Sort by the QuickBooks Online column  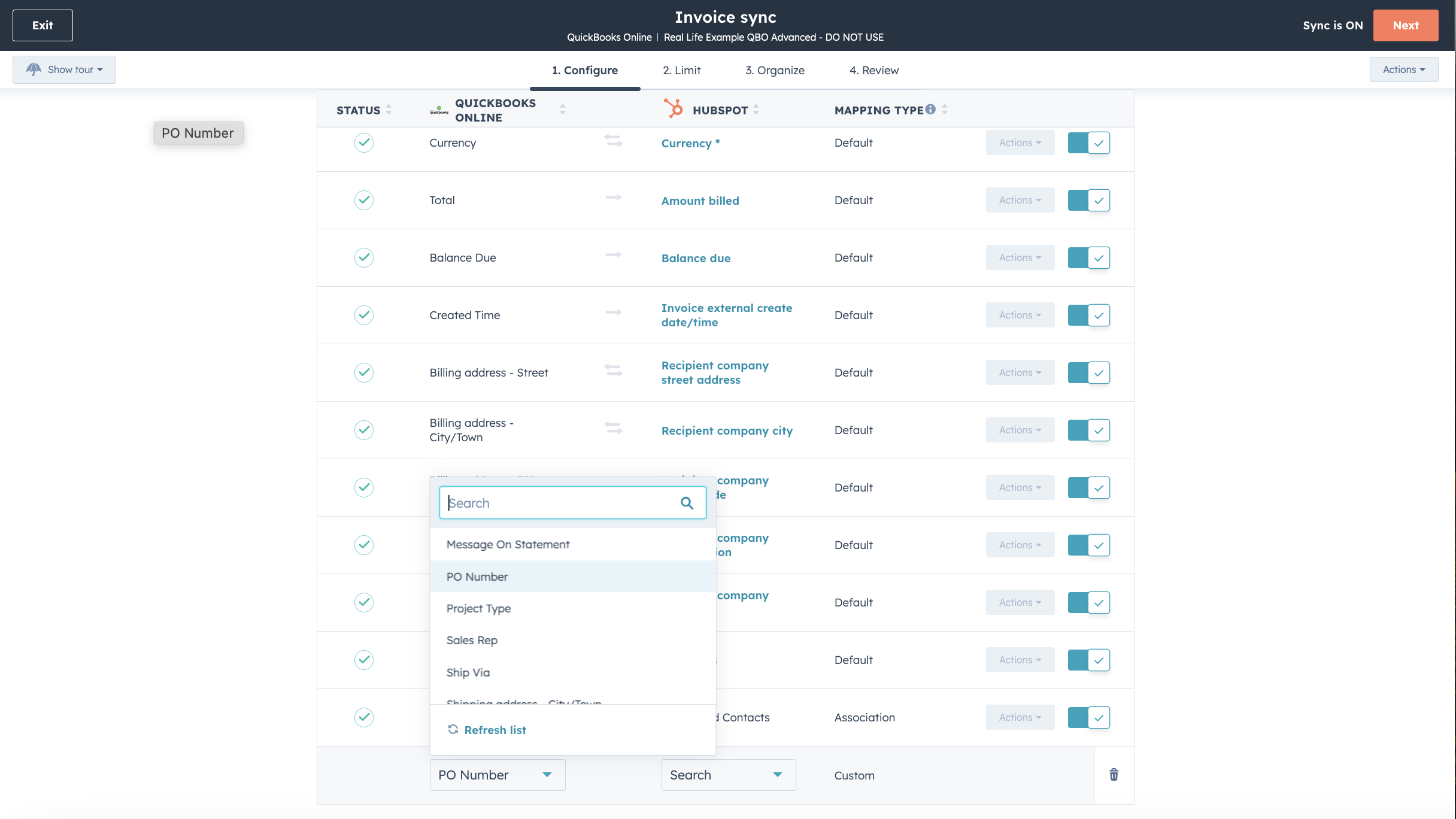point(563,110)
